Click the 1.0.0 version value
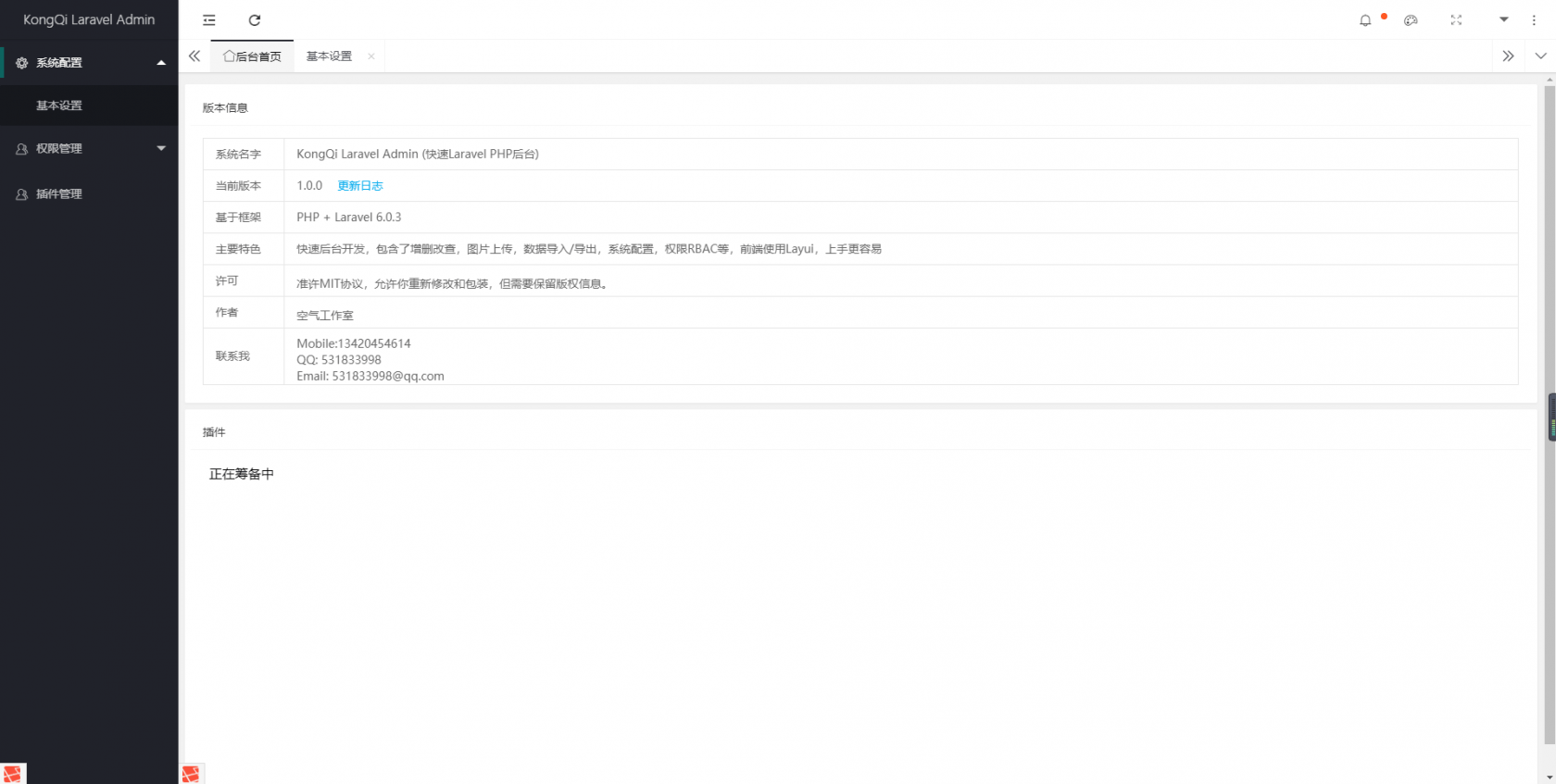The height and width of the screenshot is (784, 1556). [x=309, y=186]
